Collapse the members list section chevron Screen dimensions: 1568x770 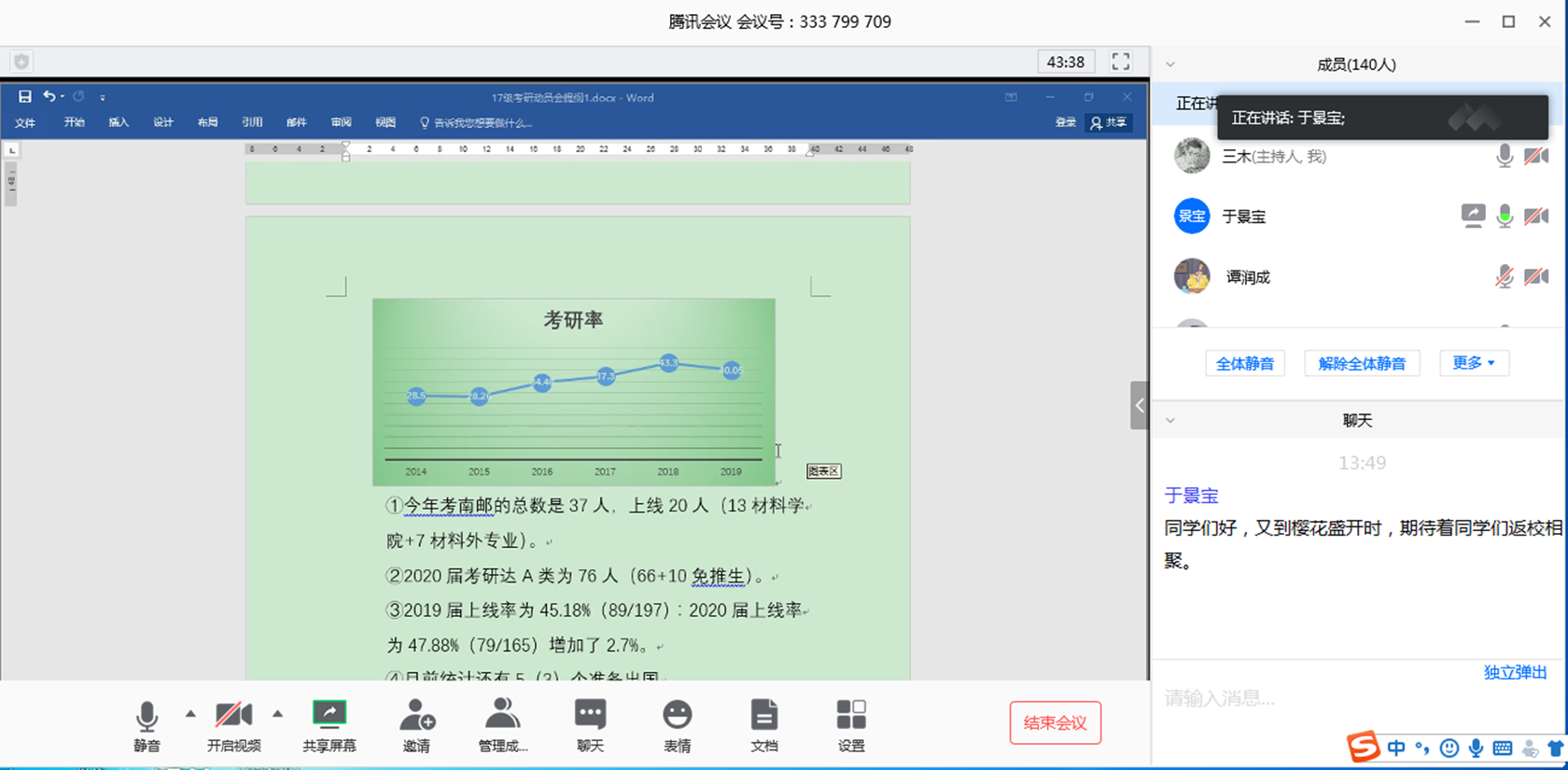[x=1170, y=64]
